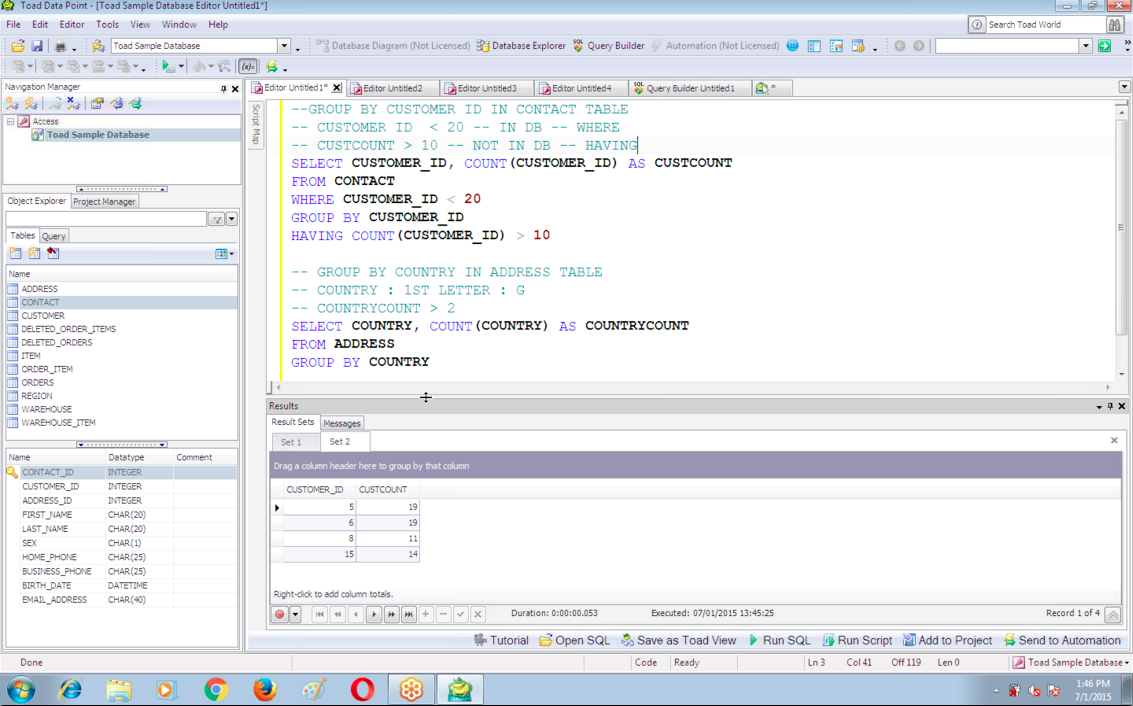This screenshot has height=706, width=1133.
Task: Open the Toad Sample Database connection dropdown
Action: 284,46
